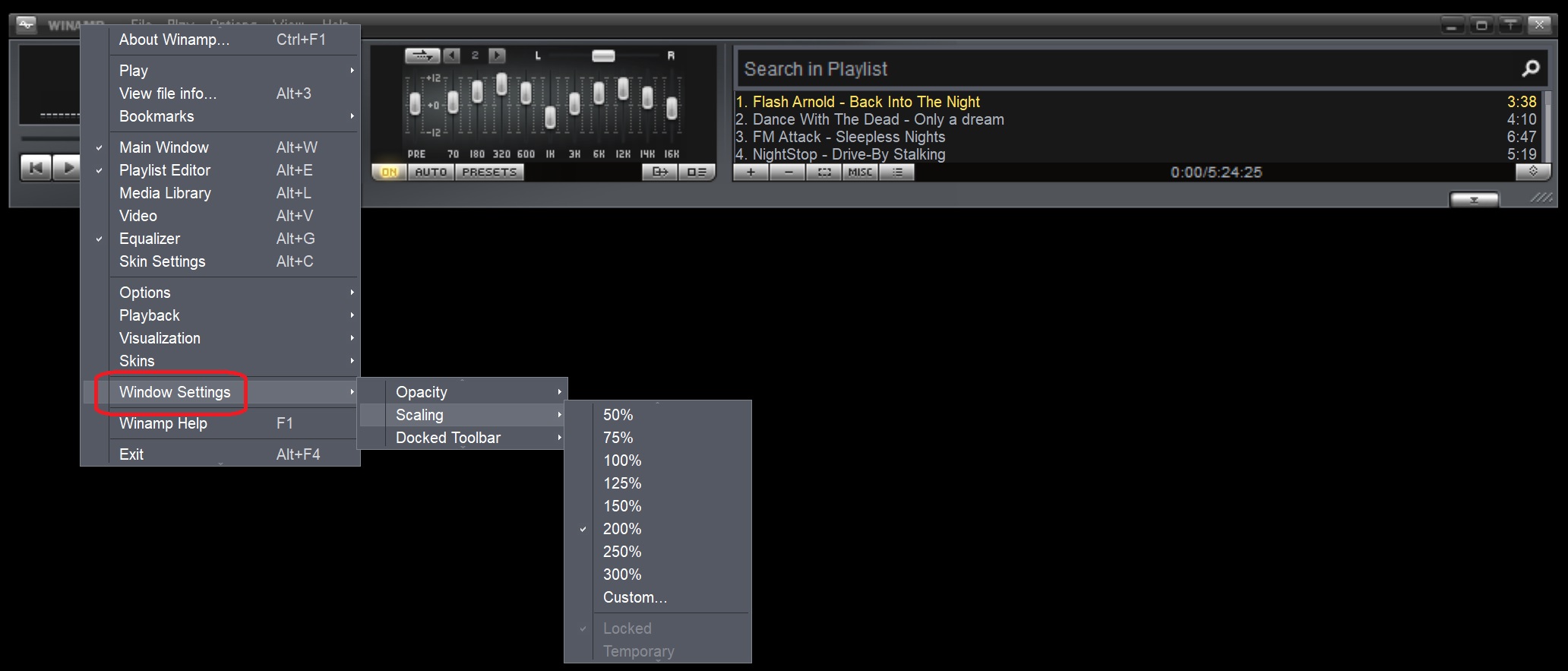Image resolution: width=1568 pixels, height=671 pixels.
Task: Select track FM Attack - Sleepless Nights
Action: point(1136,137)
